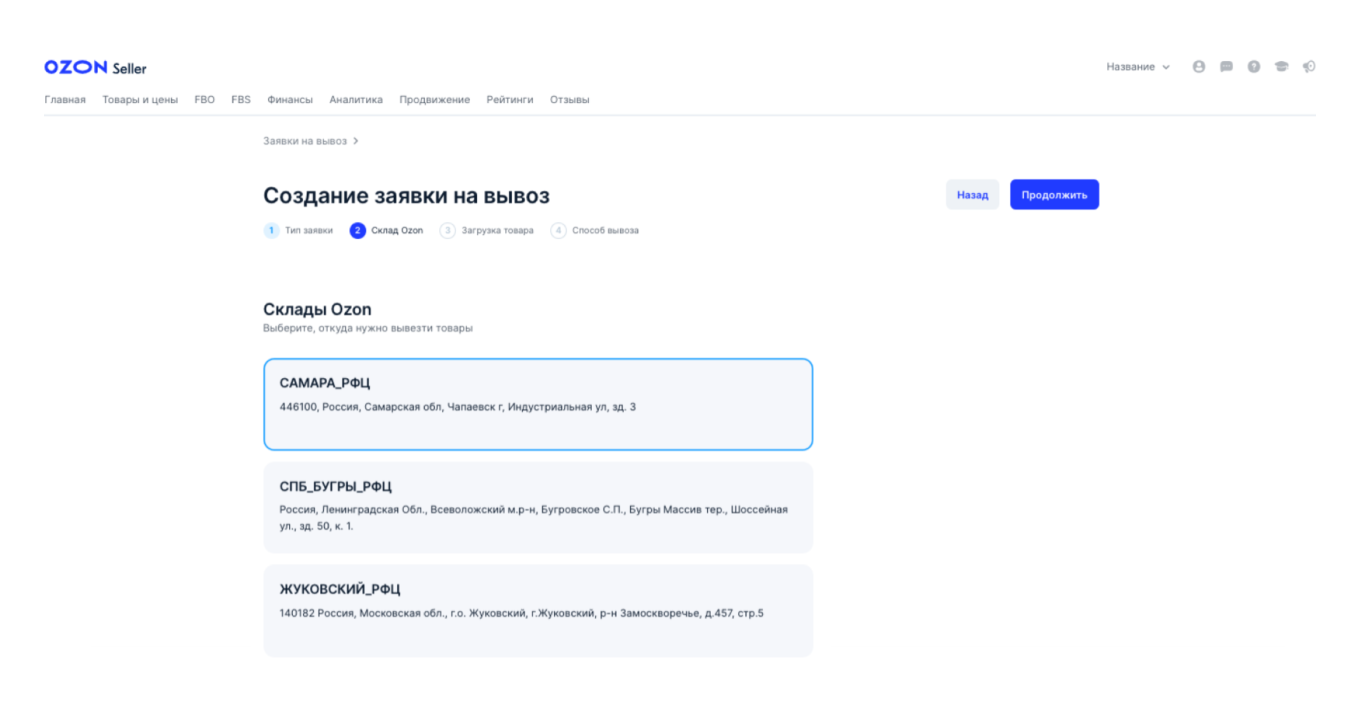The height and width of the screenshot is (723, 1360).
Task: Select the СПБ_БУГРЫ_РФЦ warehouse card
Action: pos(538,507)
